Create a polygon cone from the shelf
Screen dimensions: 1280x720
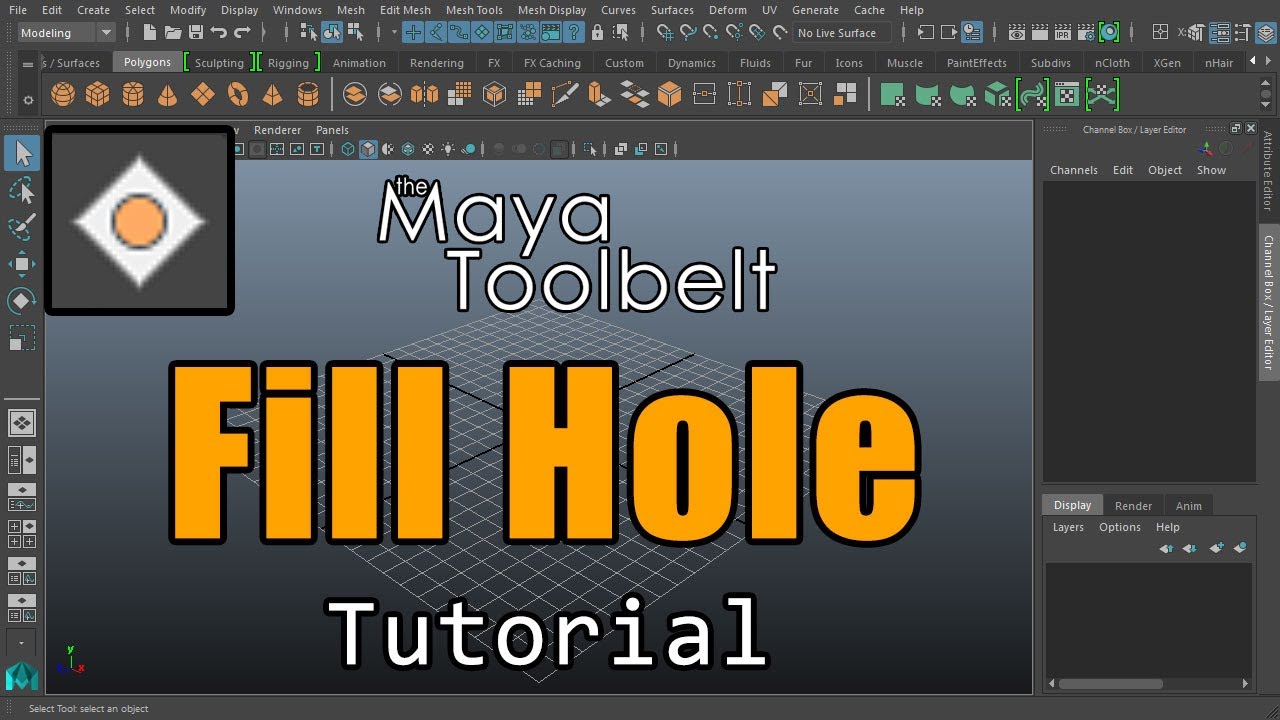pyautogui.click(x=168, y=95)
